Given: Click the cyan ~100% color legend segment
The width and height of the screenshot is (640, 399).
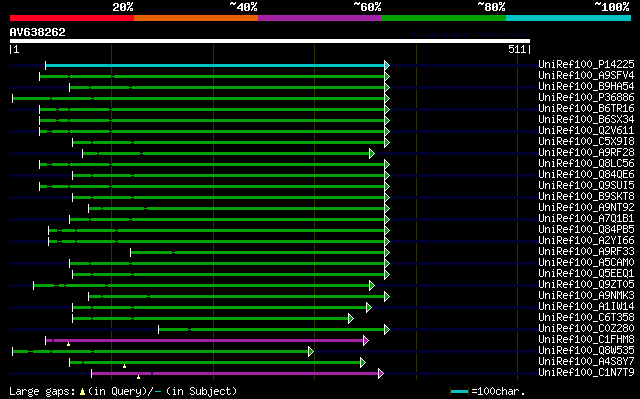Looking at the screenshot, I should (569, 18).
